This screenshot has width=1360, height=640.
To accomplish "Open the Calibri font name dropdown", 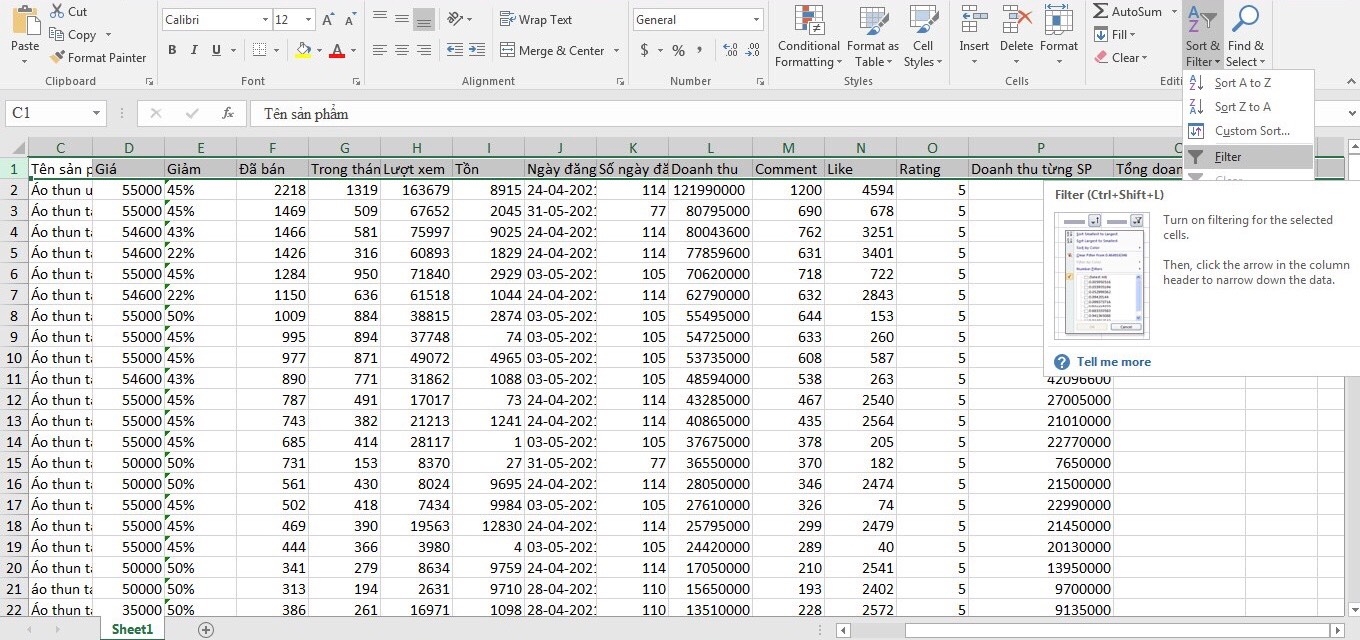I will [x=264, y=20].
